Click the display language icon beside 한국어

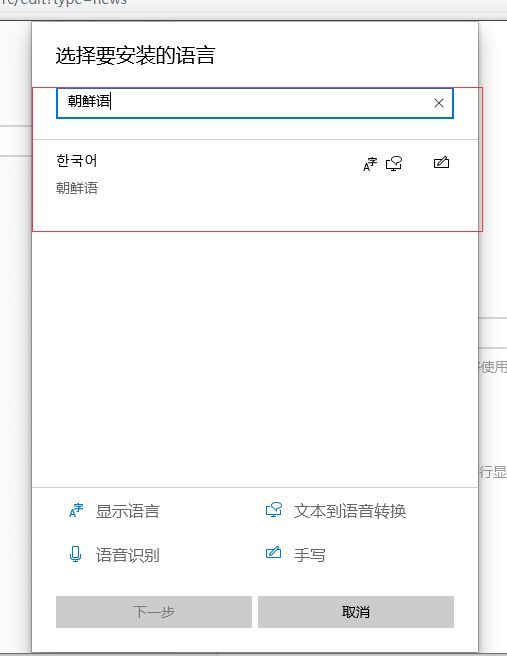pyautogui.click(x=370, y=164)
